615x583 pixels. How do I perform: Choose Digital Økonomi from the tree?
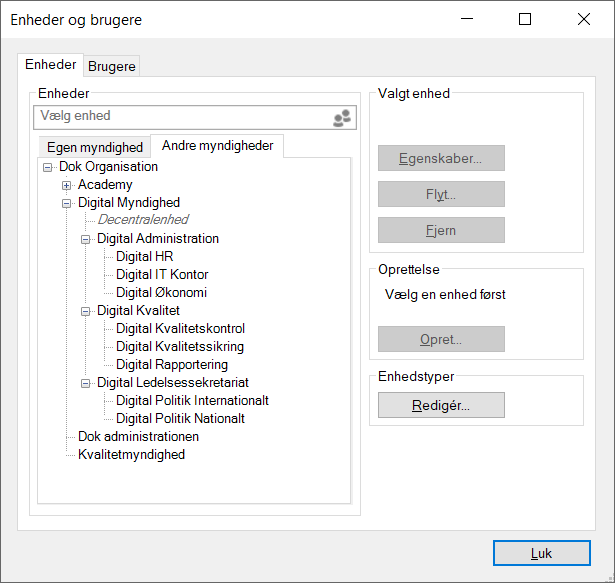pyautogui.click(x=161, y=293)
